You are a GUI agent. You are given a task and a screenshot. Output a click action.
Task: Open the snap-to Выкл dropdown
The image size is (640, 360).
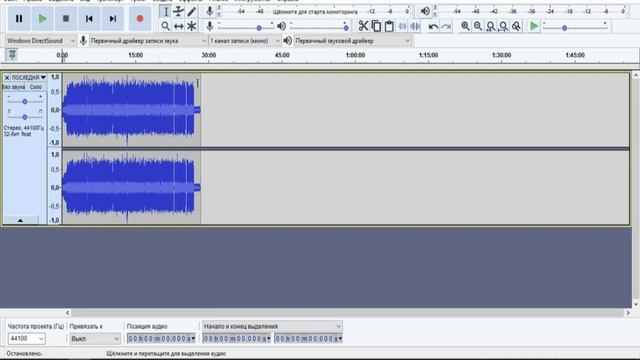[94, 338]
